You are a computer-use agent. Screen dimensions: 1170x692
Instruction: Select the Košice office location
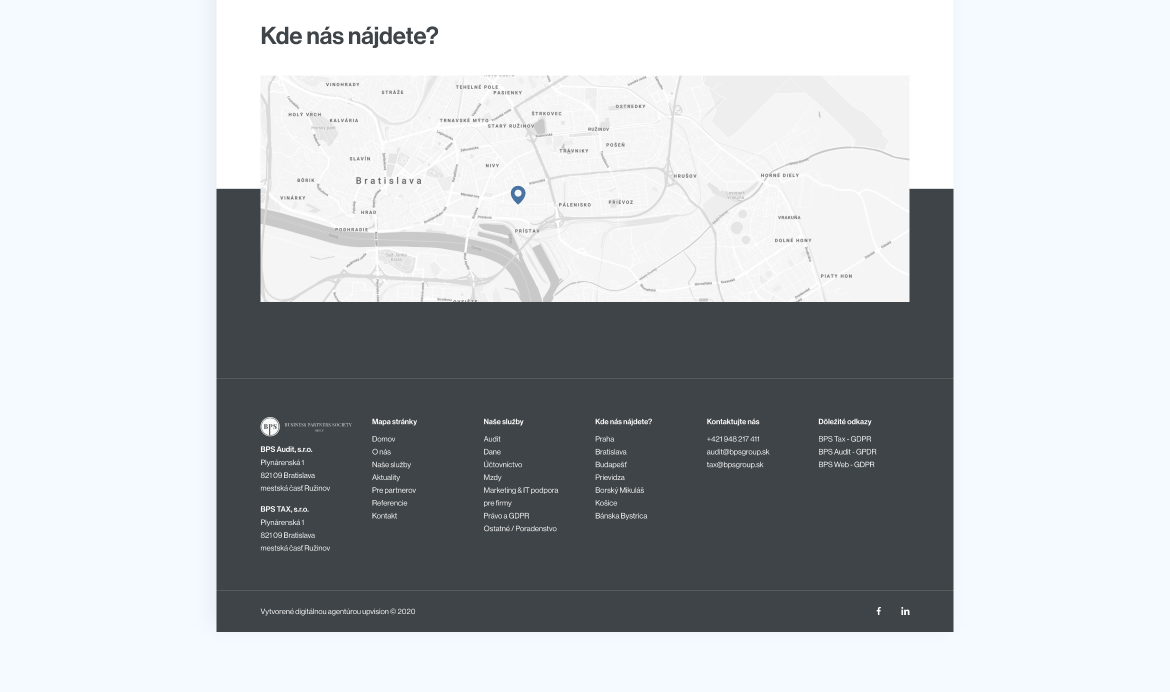tap(606, 503)
